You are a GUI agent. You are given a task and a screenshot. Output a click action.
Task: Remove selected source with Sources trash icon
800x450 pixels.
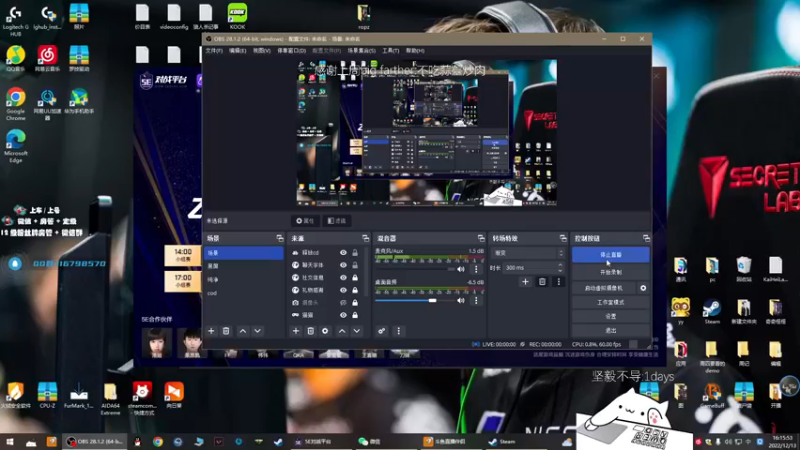coord(310,331)
